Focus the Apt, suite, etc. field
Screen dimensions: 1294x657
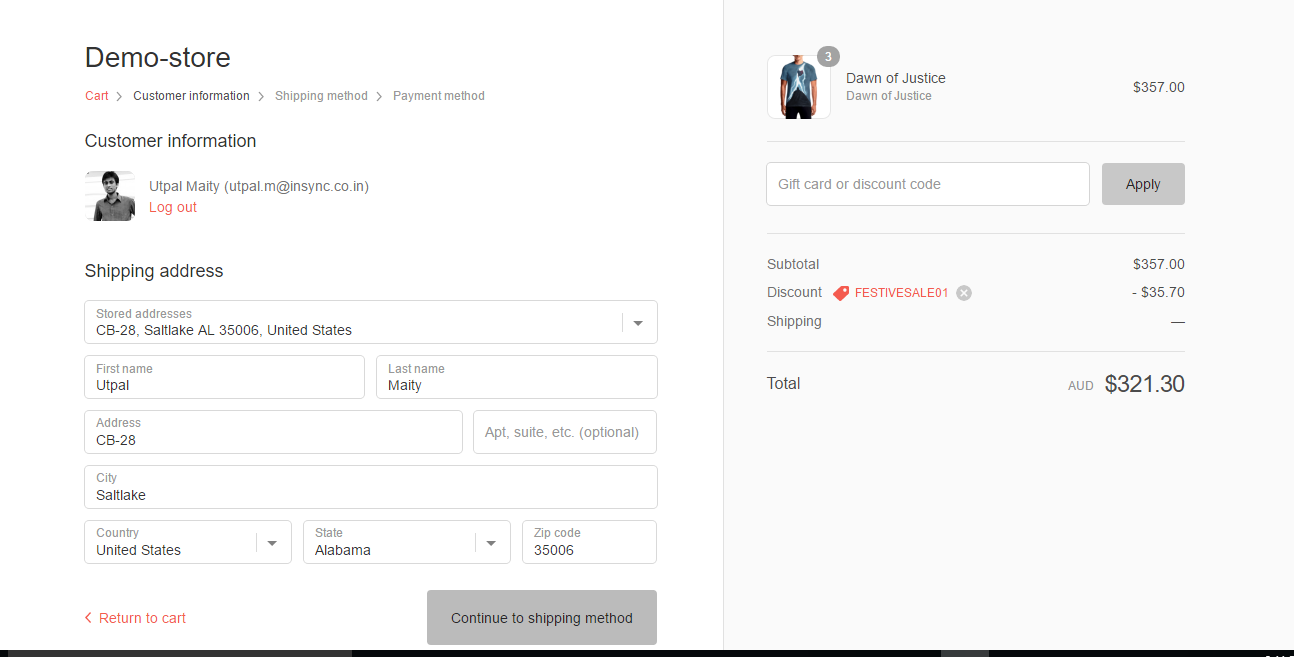565,432
